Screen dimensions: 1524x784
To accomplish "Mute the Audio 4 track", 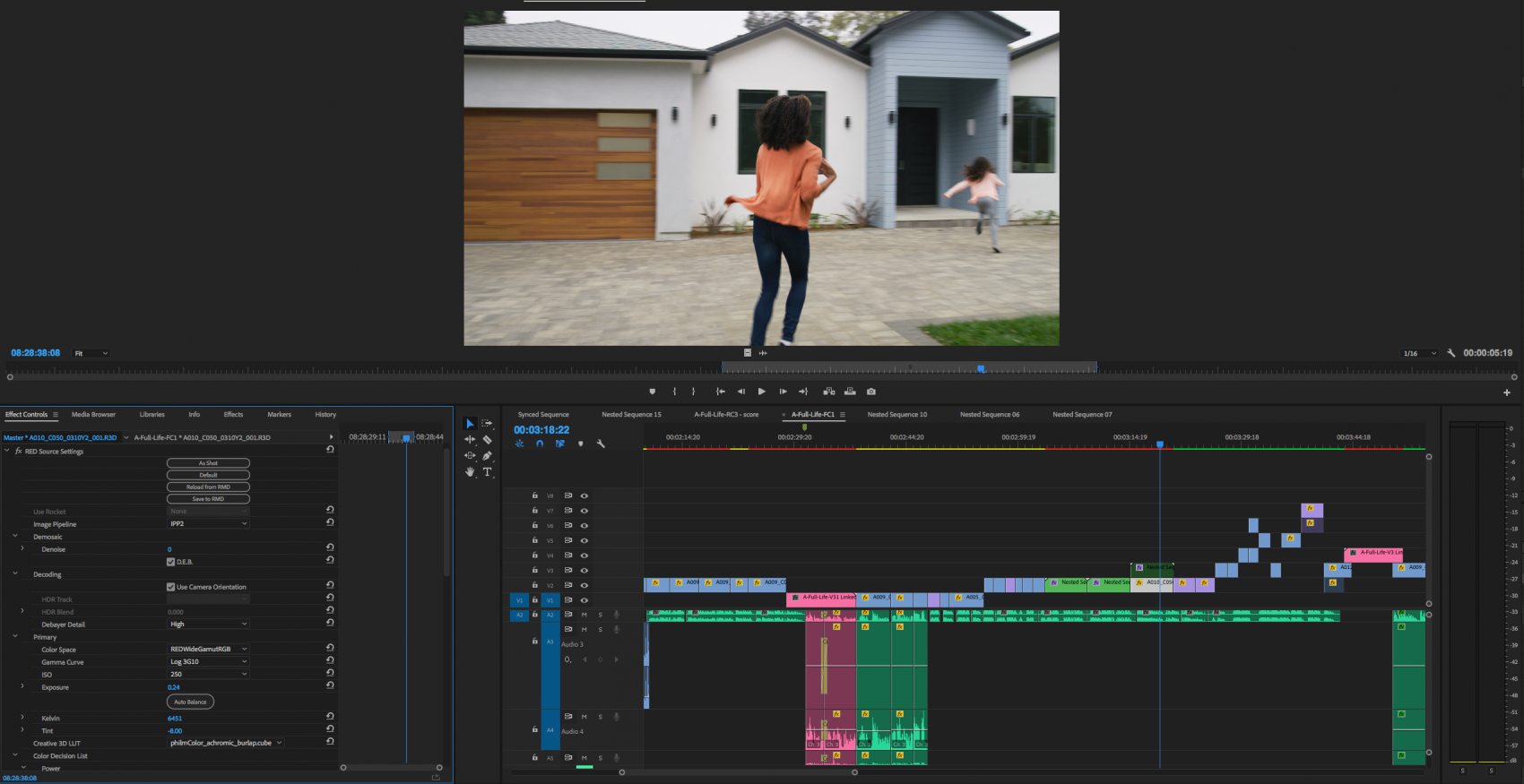I will (x=584, y=717).
